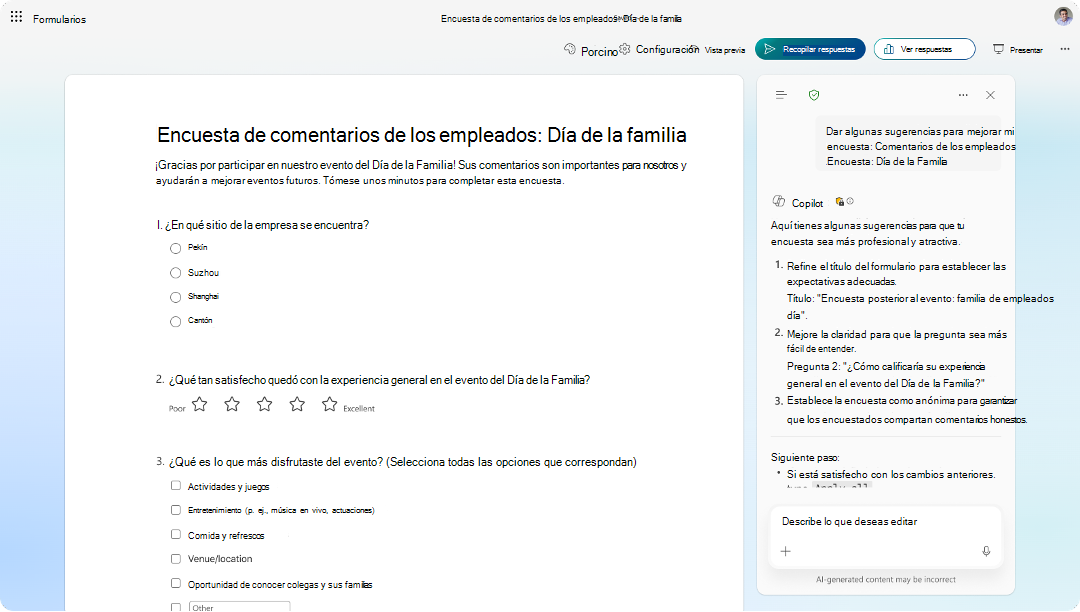Click the Other text field
The width and height of the screenshot is (1080, 612).
[239, 607]
